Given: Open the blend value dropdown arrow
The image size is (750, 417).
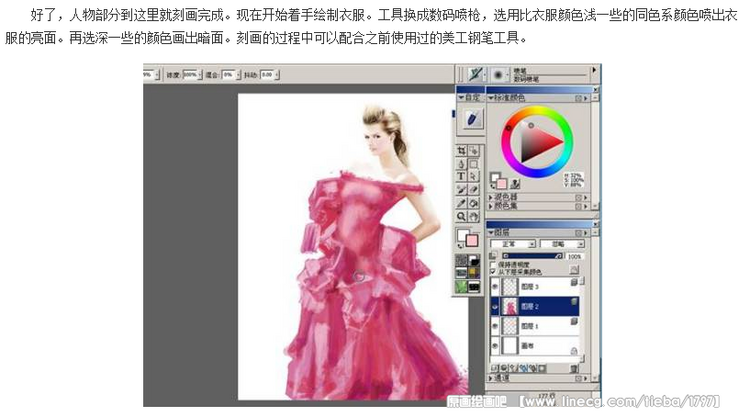Looking at the screenshot, I should [x=237, y=75].
